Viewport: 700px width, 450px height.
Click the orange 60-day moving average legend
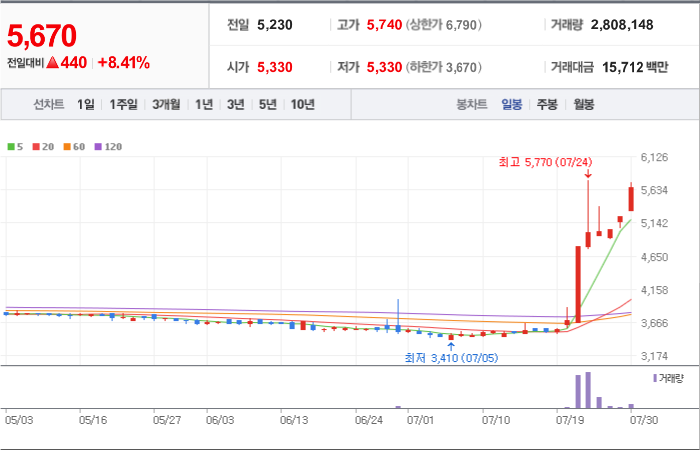(74, 146)
